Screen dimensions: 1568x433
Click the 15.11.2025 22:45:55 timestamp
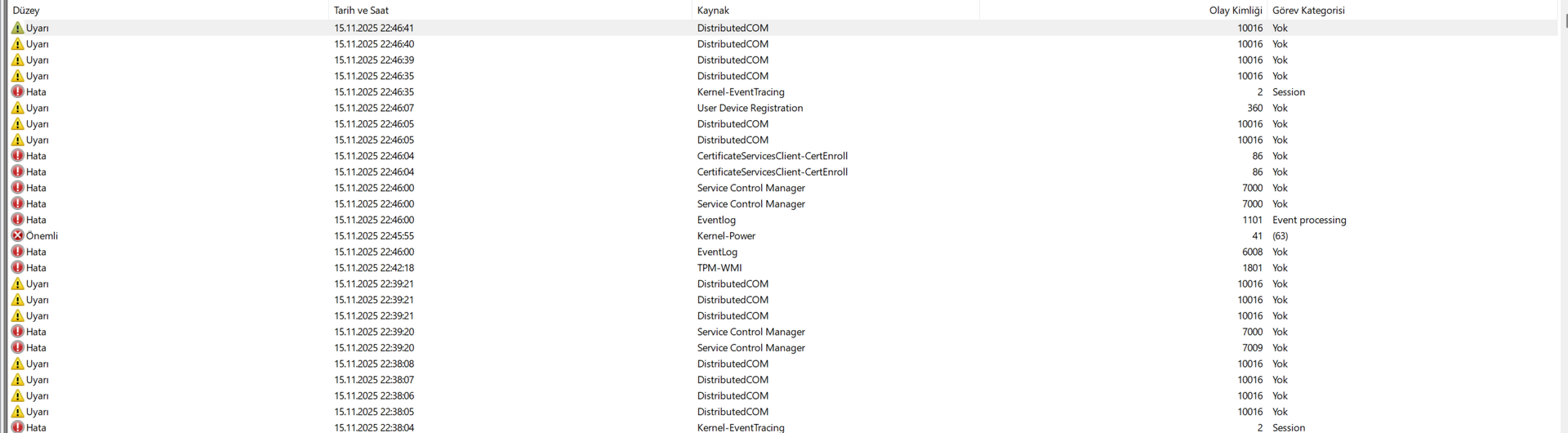(374, 236)
